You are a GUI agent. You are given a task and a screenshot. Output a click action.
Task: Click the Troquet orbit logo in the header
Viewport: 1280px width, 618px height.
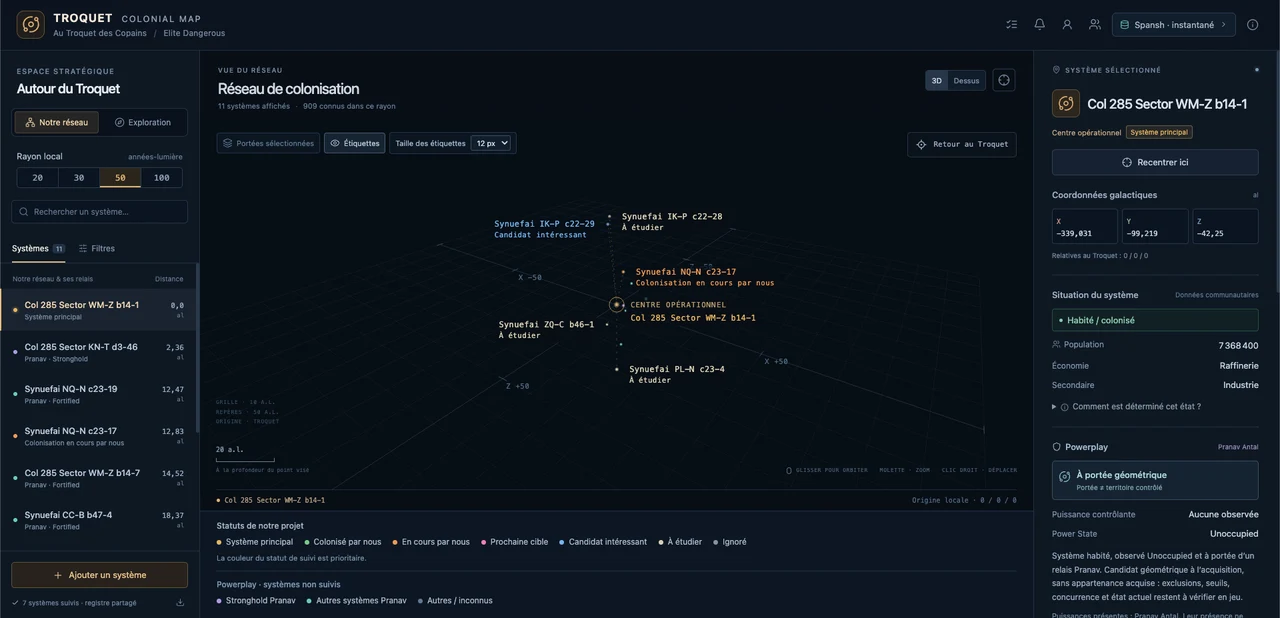click(x=31, y=25)
